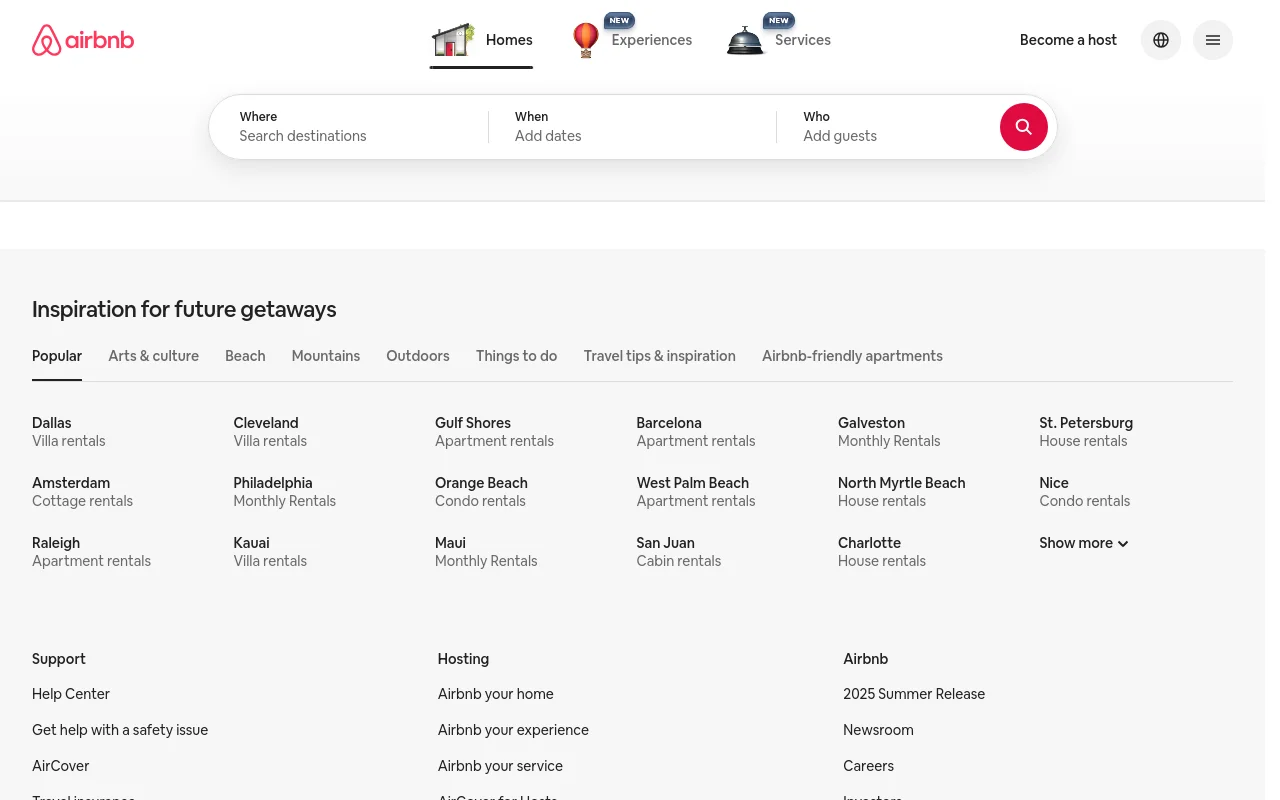Click the red search magnifier button

[x=1024, y=127]
